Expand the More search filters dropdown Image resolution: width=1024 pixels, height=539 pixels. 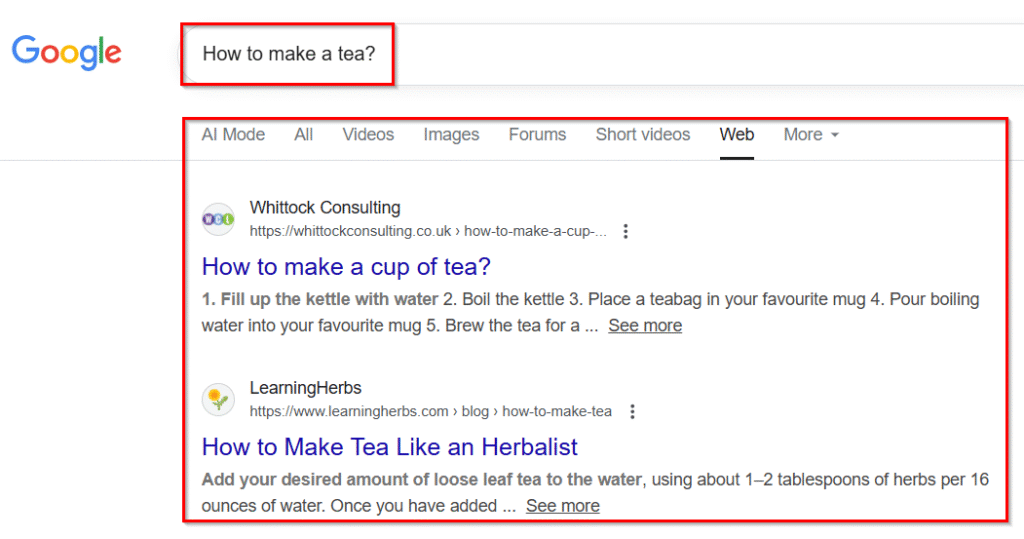(x=811, y=135)
